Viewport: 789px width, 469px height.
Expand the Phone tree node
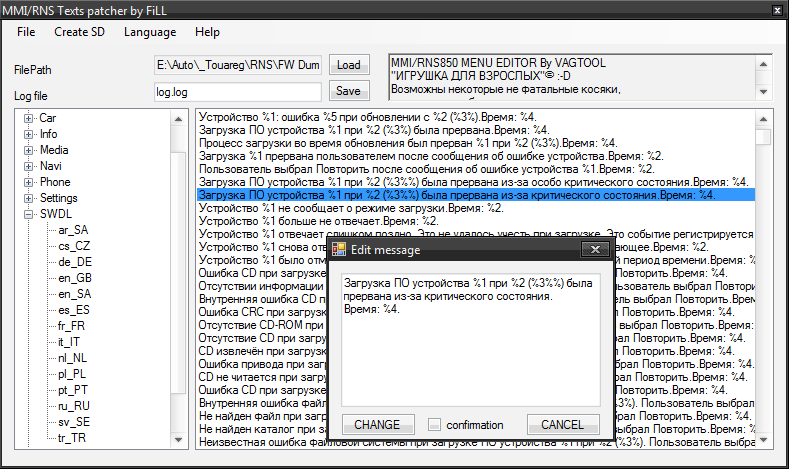tap(29, 182)
